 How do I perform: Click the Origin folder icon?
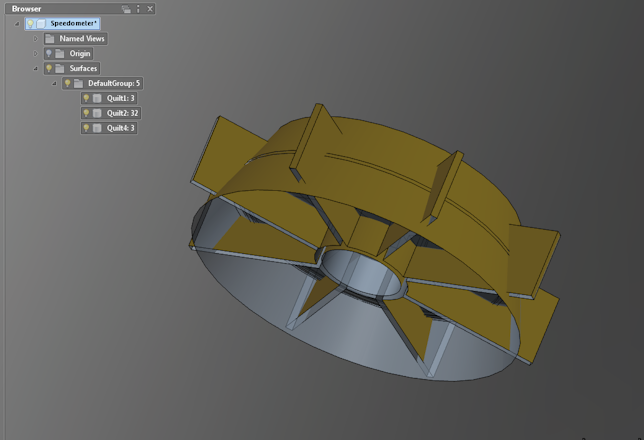coord(60,53)
